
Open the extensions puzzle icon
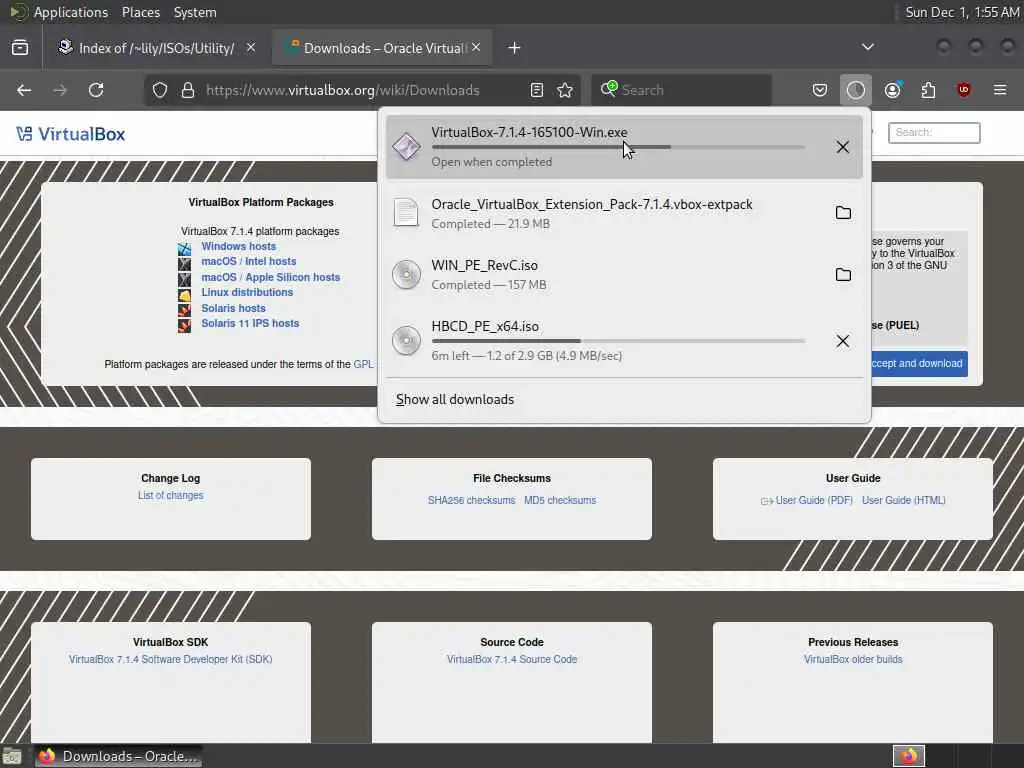(928, 90)
